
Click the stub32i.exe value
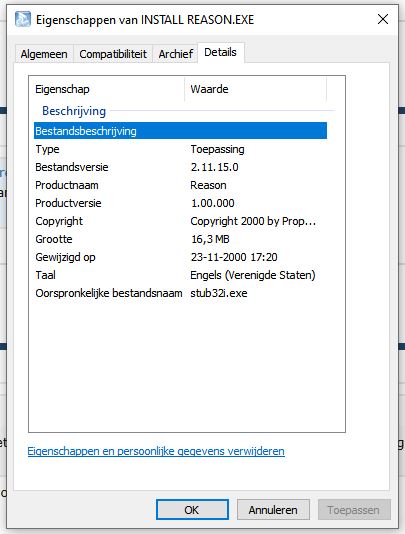tap(219, 293)
